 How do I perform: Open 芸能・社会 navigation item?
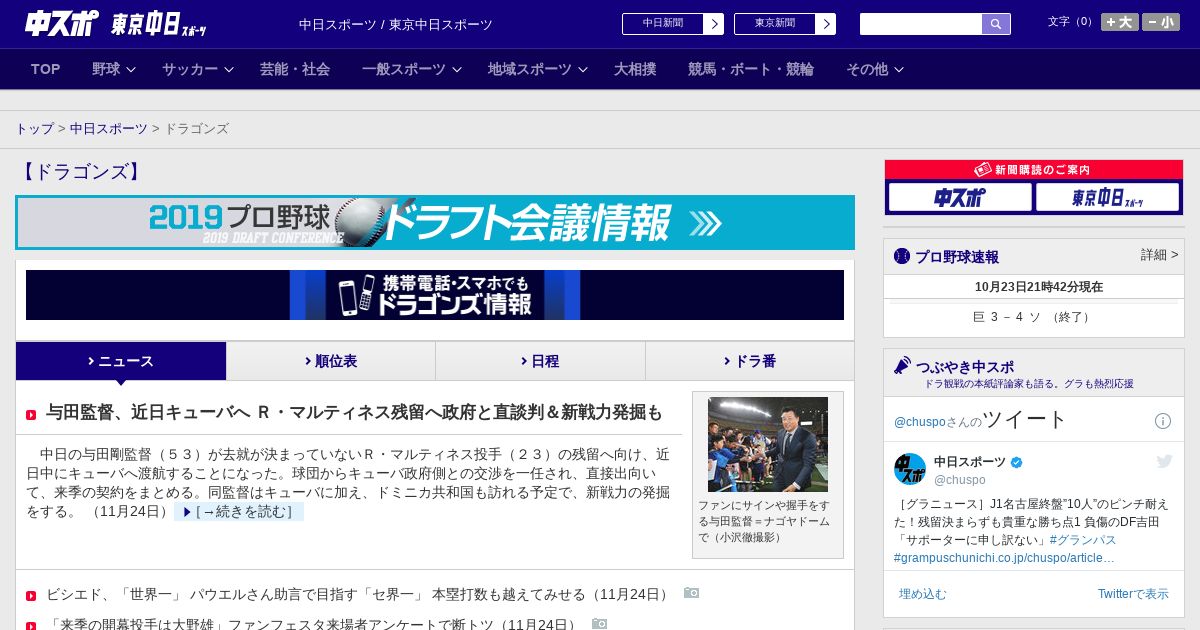point(295,69)
